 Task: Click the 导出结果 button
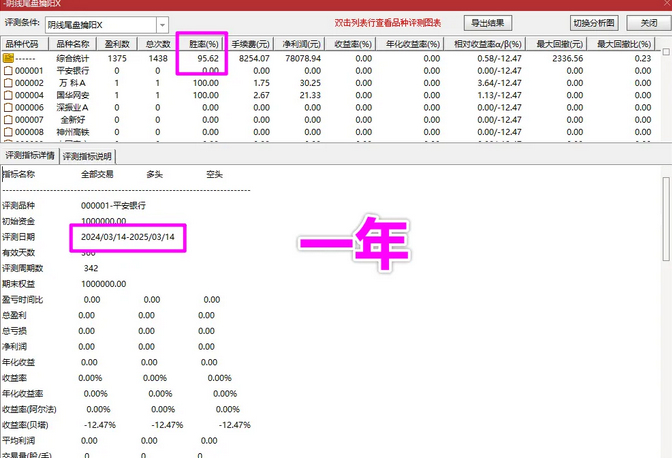pyautogui.click(x=488, y=23)
